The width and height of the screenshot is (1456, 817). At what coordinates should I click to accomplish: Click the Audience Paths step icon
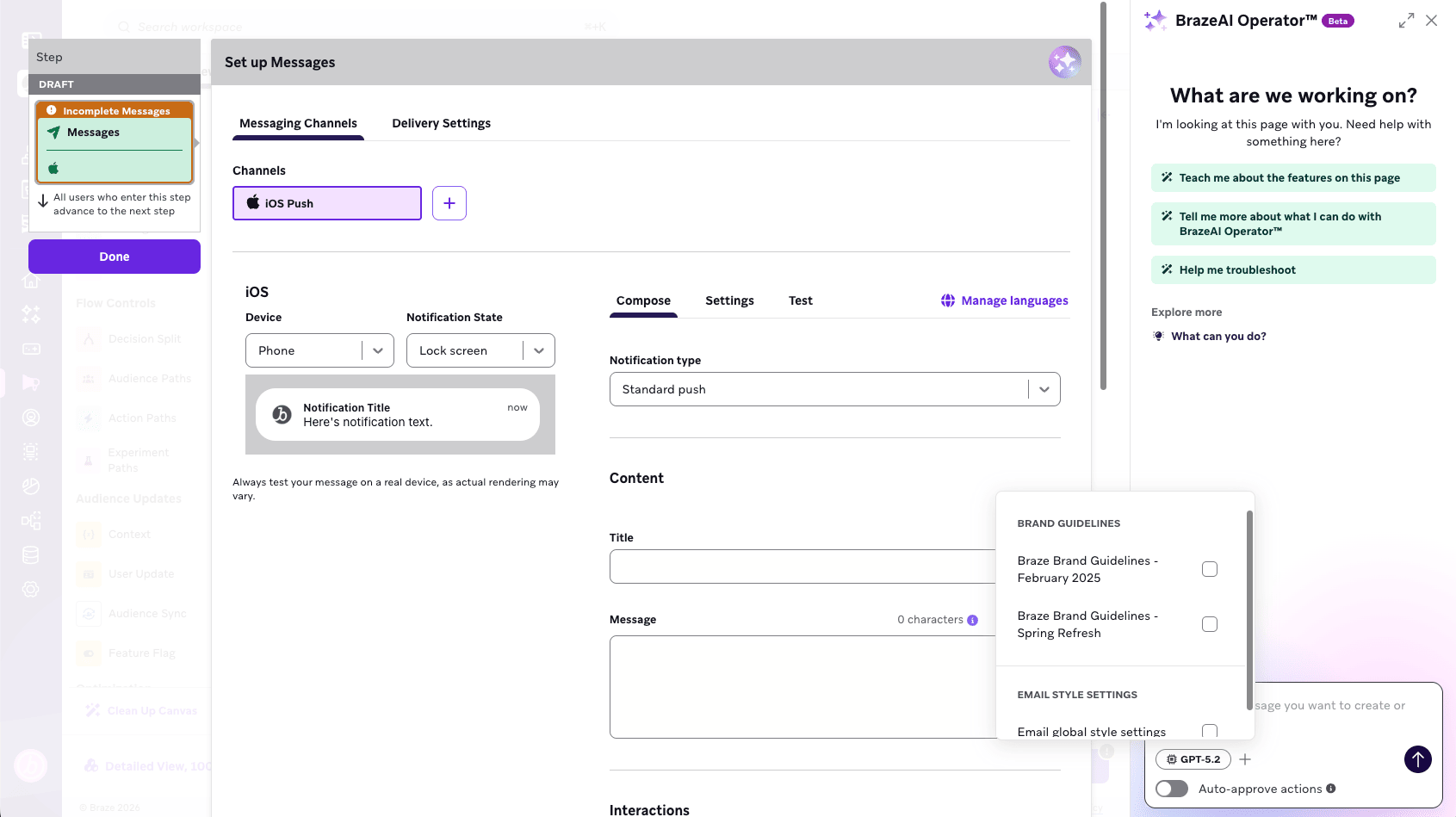coord(89,378)
